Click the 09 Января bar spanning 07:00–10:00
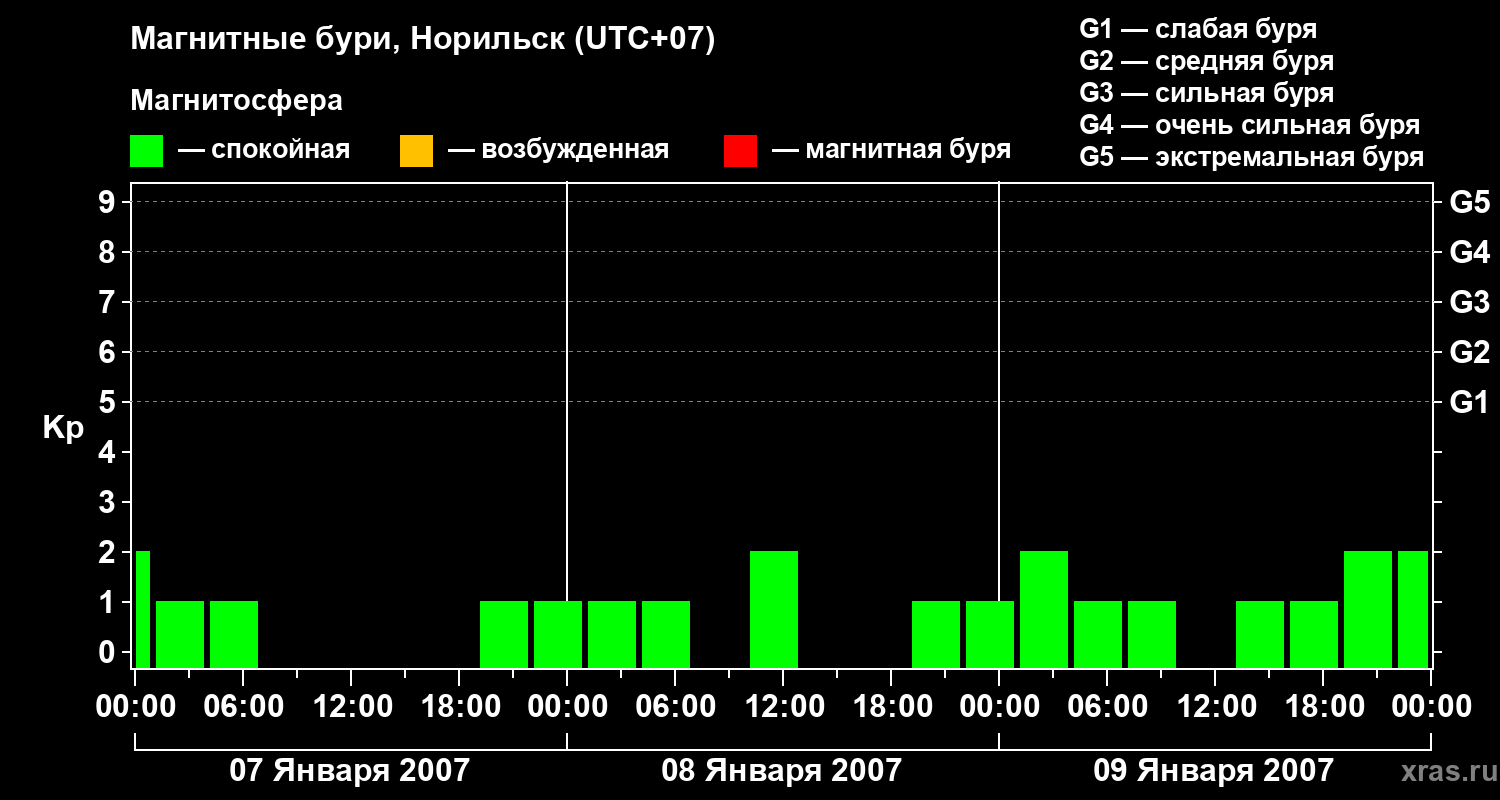This screenshot has width=1500, height=800. click(1152, 634)
